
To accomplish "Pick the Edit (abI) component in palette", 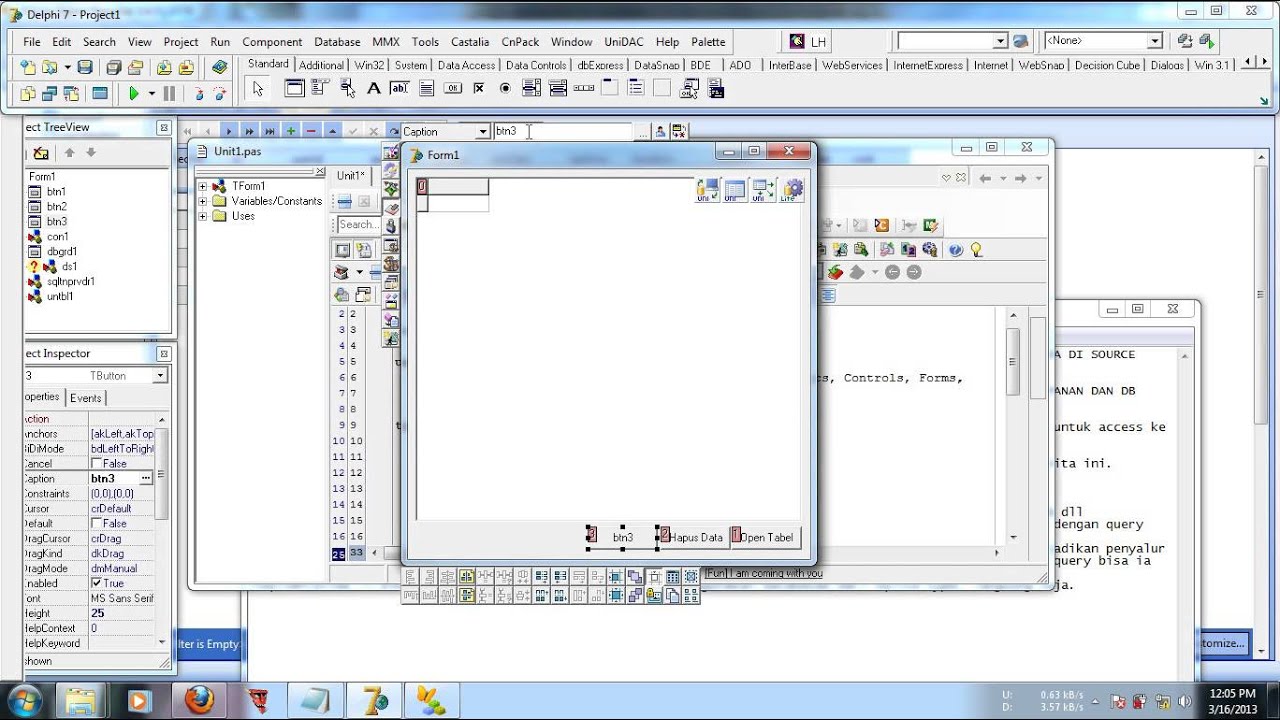I will point(399,88).
